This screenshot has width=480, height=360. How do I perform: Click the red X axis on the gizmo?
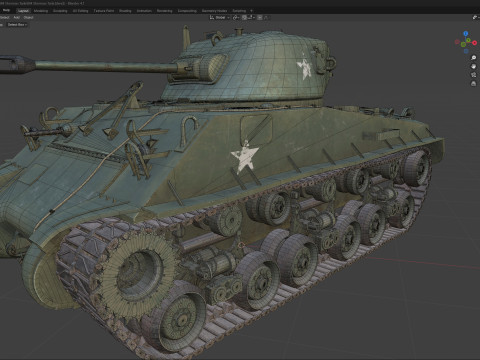click(475, 43)
